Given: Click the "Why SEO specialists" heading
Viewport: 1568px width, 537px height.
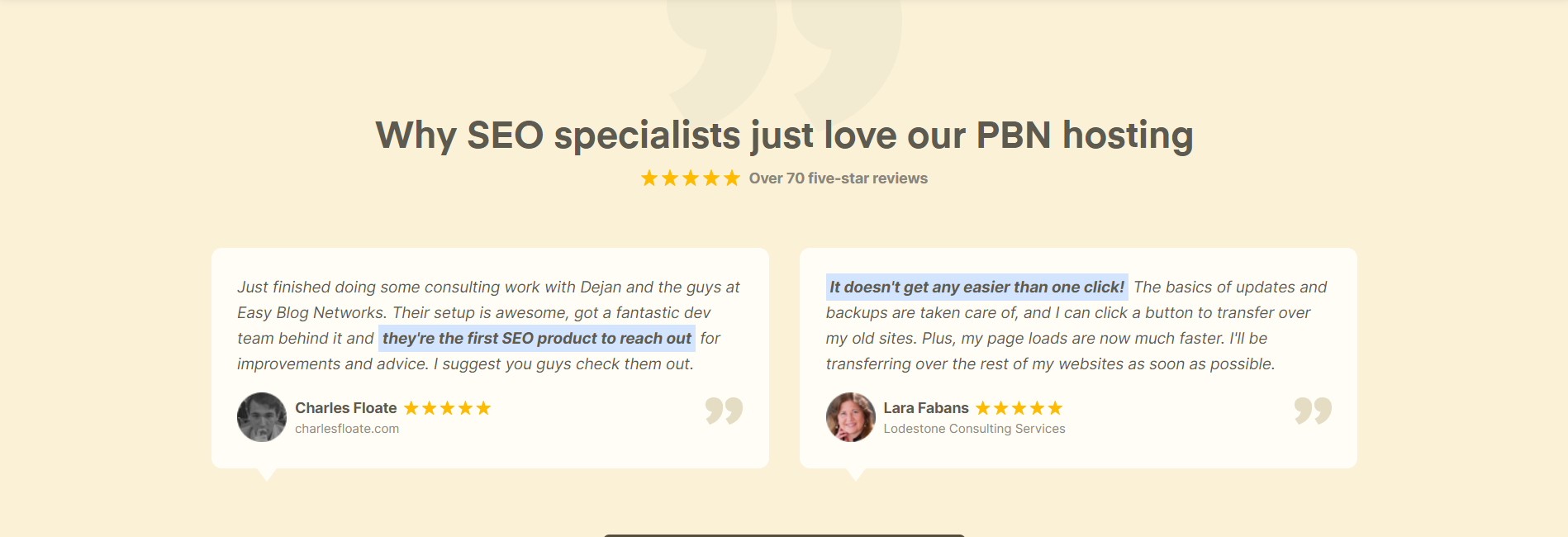Looking at the screenshot, I should (x=784, y=135).
